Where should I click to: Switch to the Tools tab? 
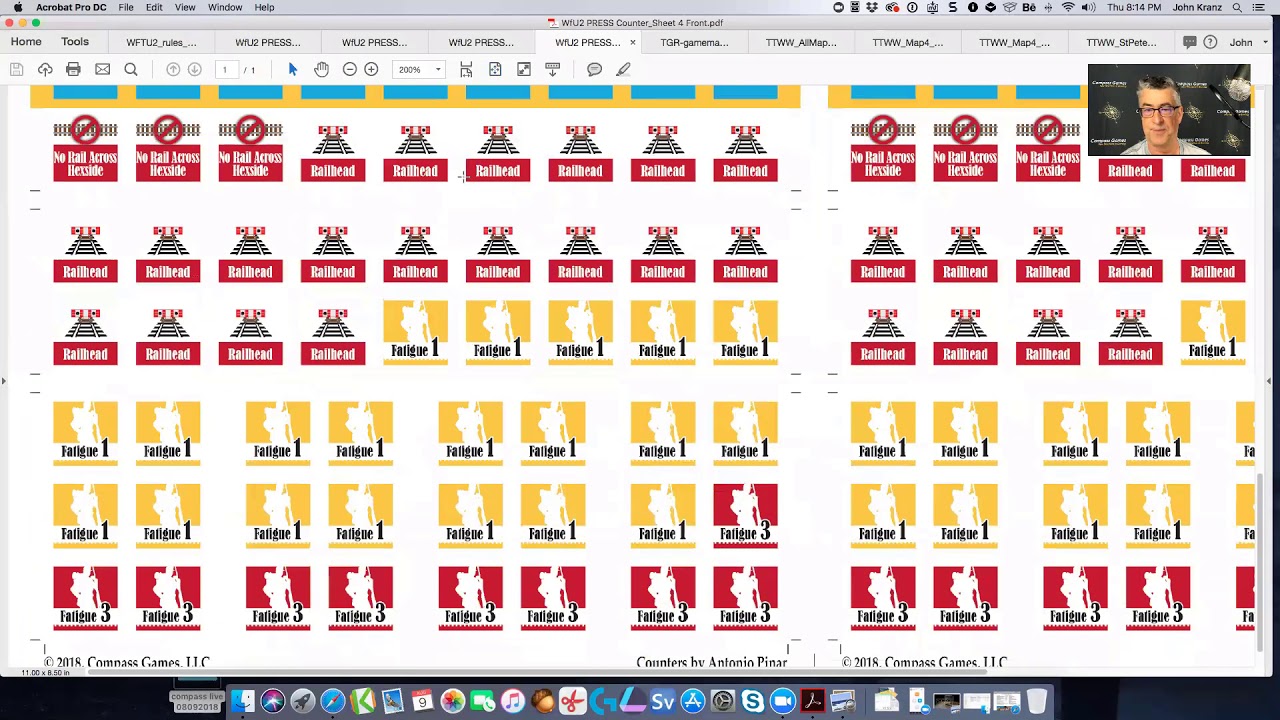(75, 42)
